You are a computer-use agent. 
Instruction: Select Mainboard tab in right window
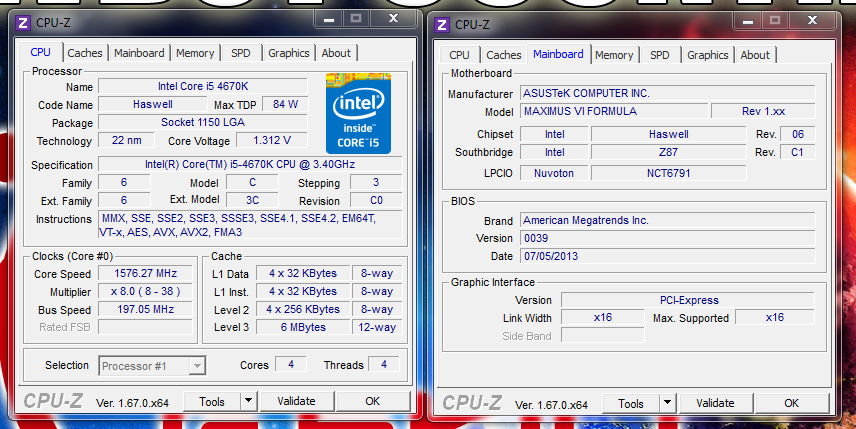click(x=558, y=54)
